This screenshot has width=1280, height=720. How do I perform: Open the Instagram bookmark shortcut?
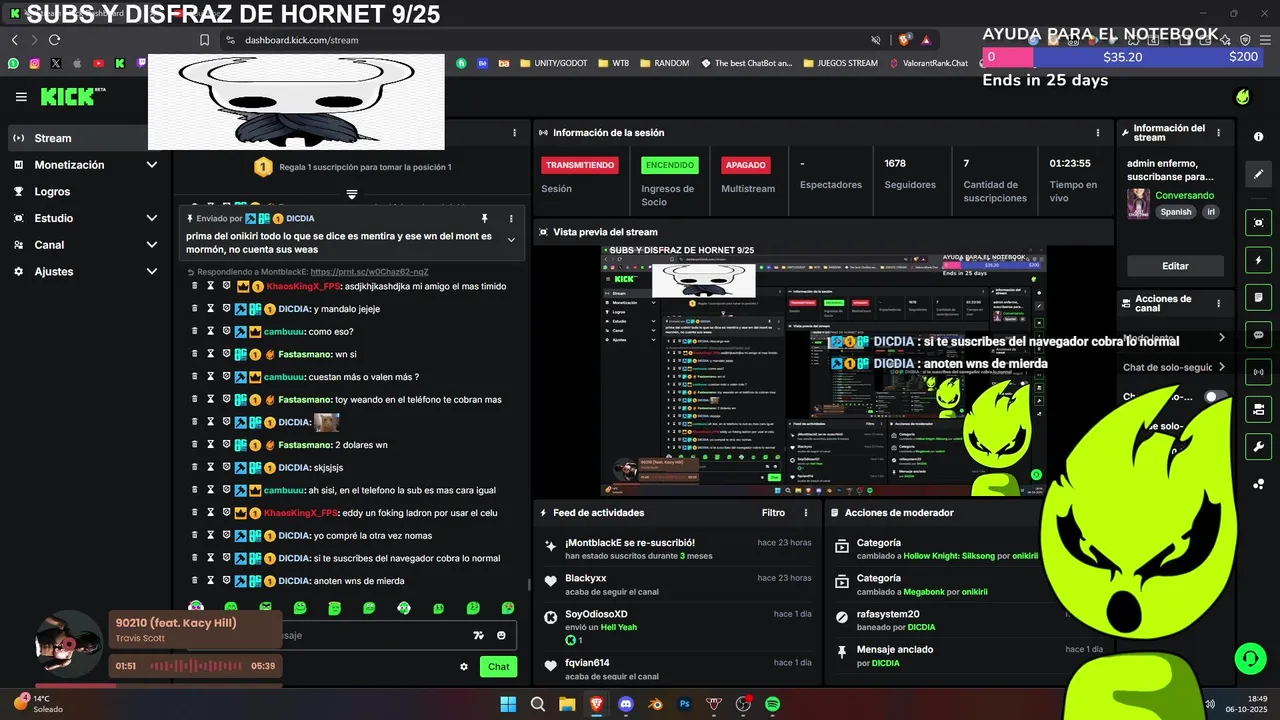(x=34, y=63)
